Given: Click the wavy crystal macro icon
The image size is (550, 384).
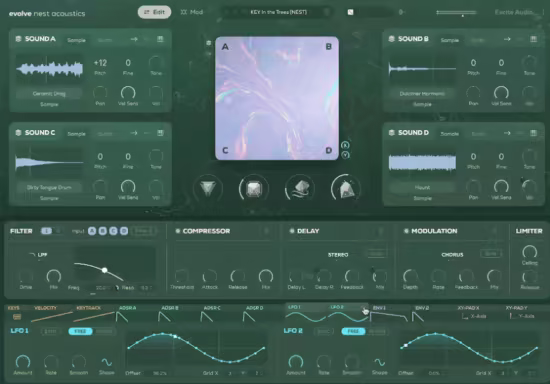Looking at the screenshot, I should tap(300, 188).
